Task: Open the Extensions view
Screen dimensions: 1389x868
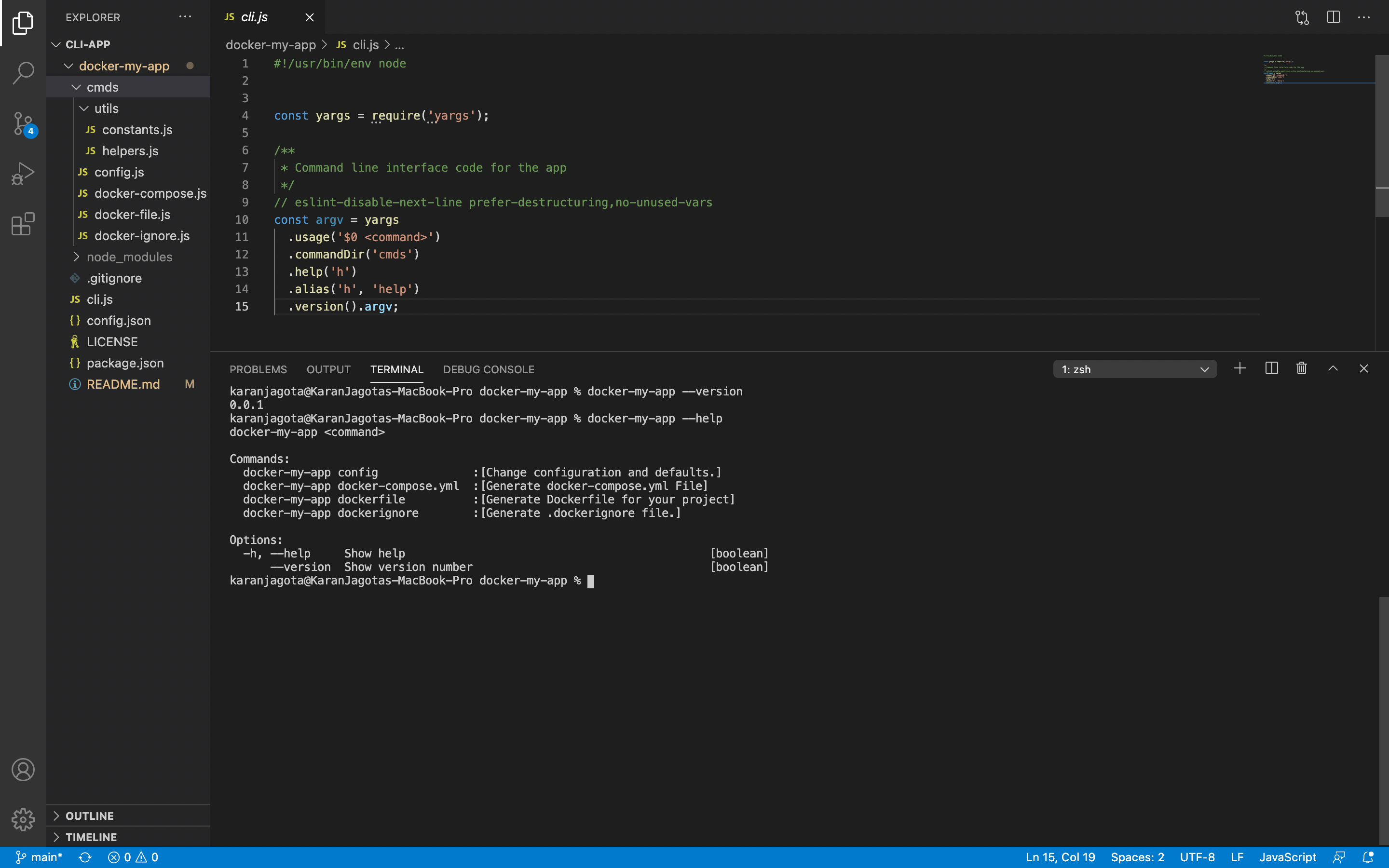Action: [23, 223]
